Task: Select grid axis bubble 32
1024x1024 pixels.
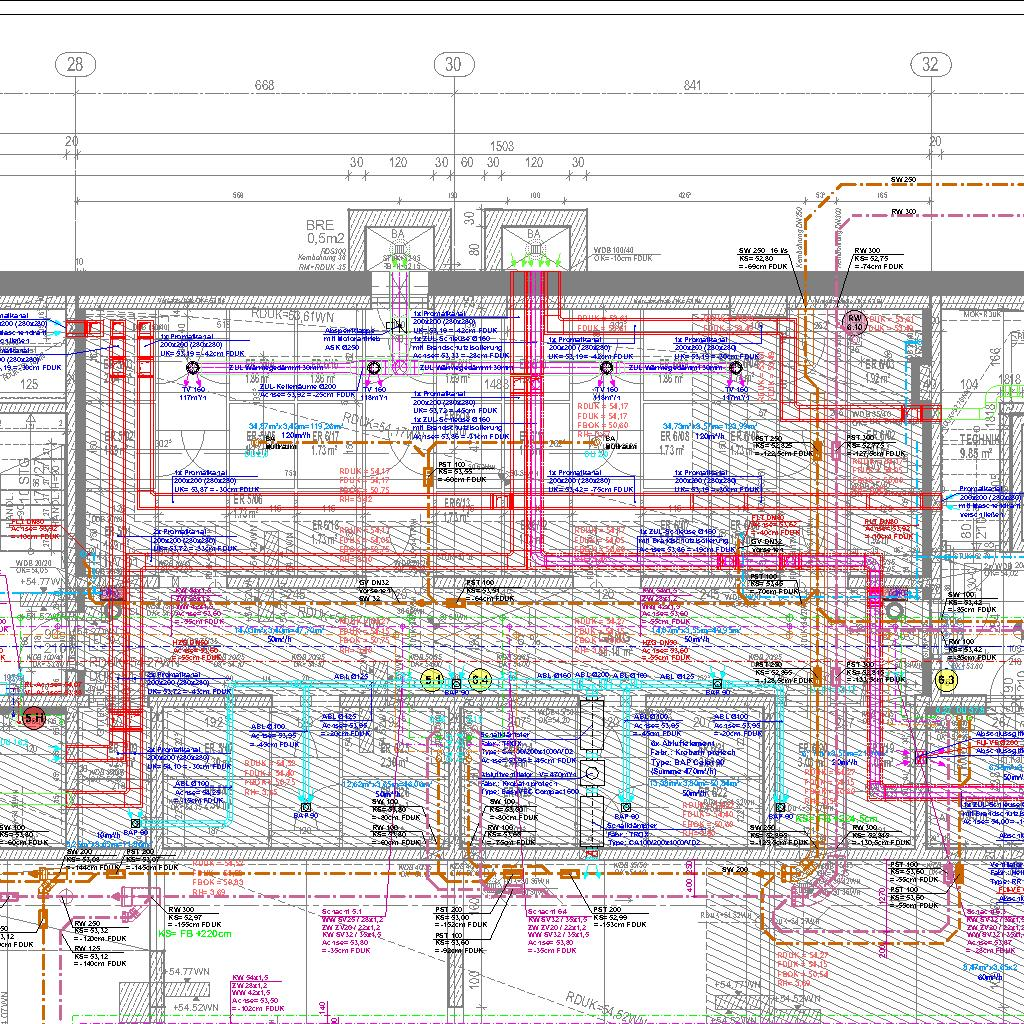Action: point(931,65)
